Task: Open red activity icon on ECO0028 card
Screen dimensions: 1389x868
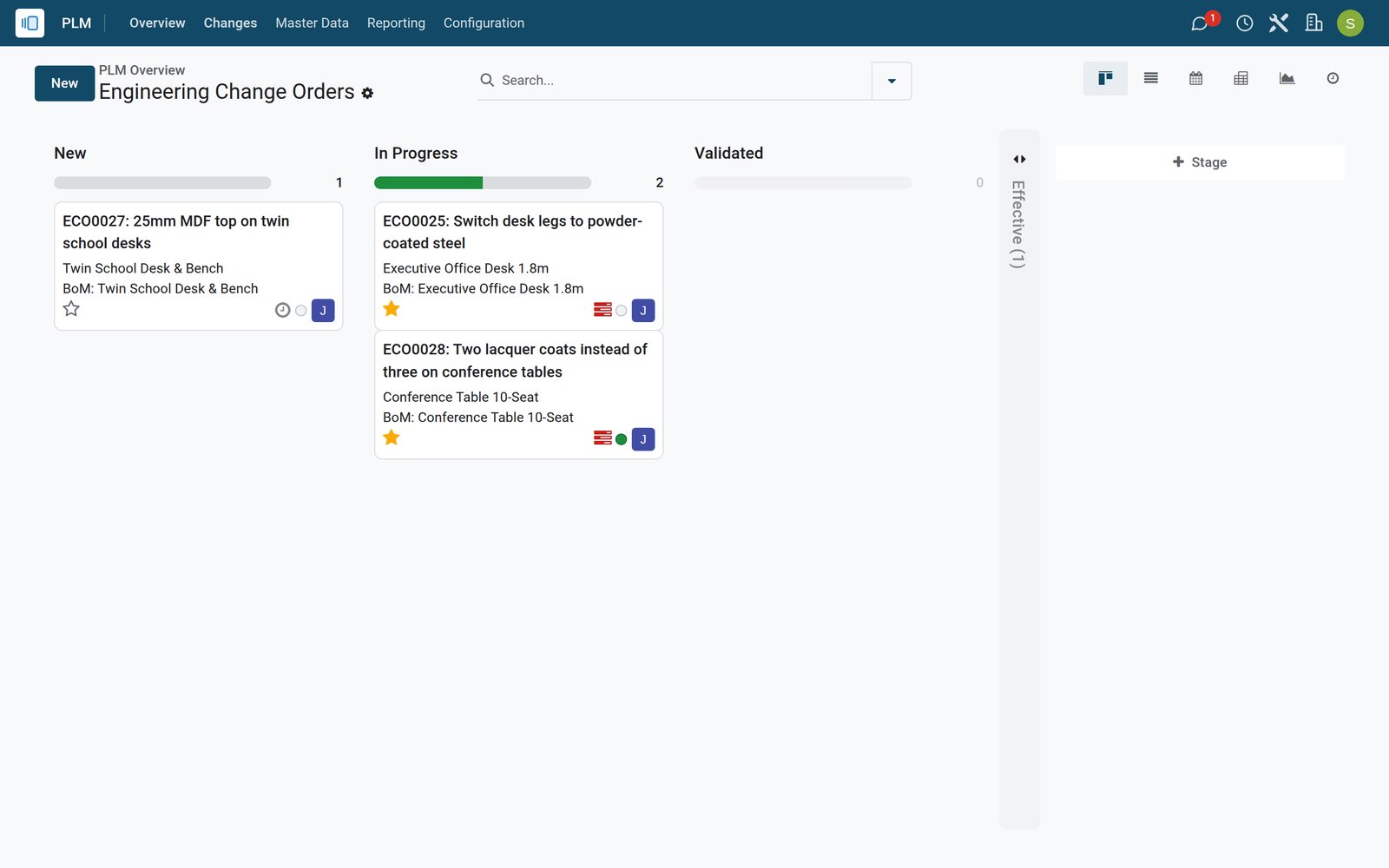Action: coord(602,438)
